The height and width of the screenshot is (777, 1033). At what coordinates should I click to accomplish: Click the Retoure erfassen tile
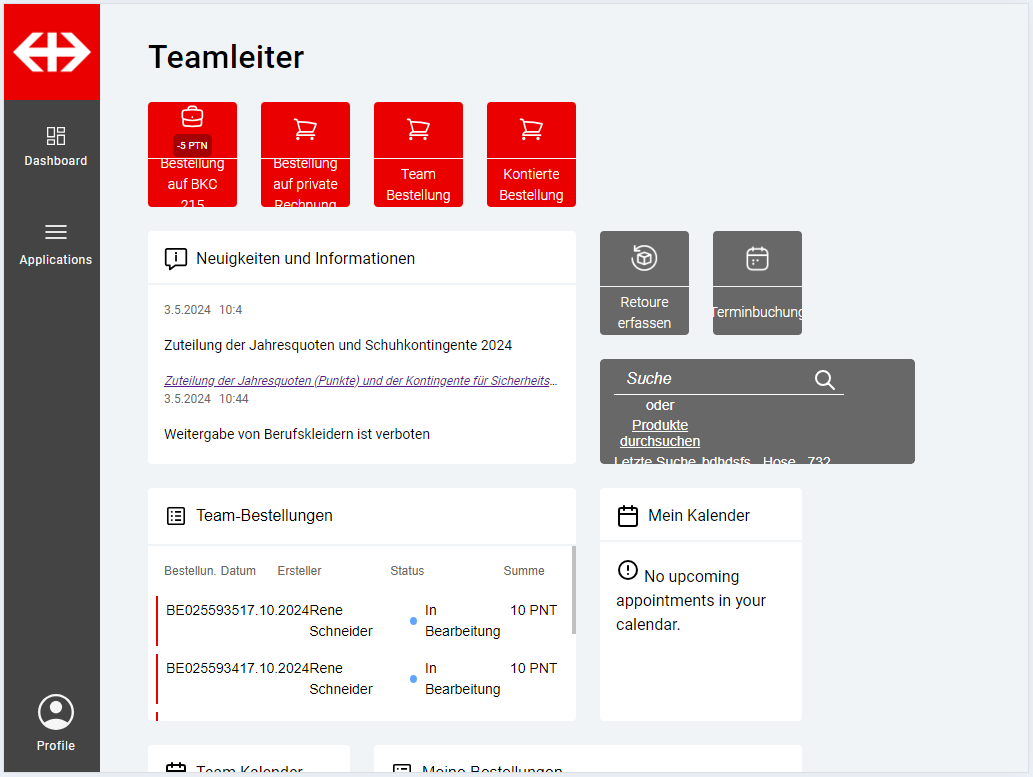point(644,283)
